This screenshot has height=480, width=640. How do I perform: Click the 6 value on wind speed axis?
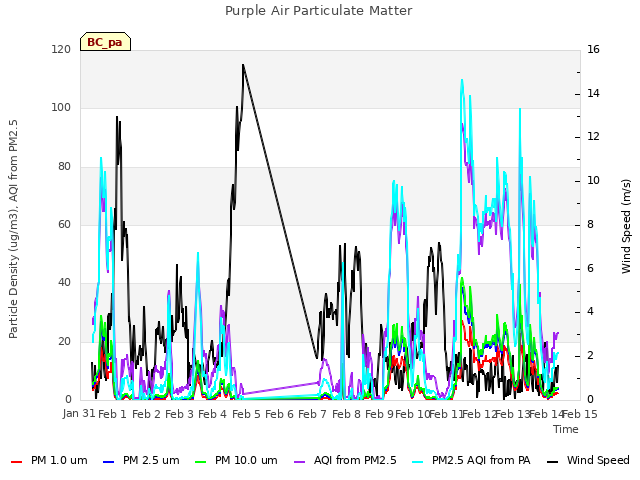591,268
